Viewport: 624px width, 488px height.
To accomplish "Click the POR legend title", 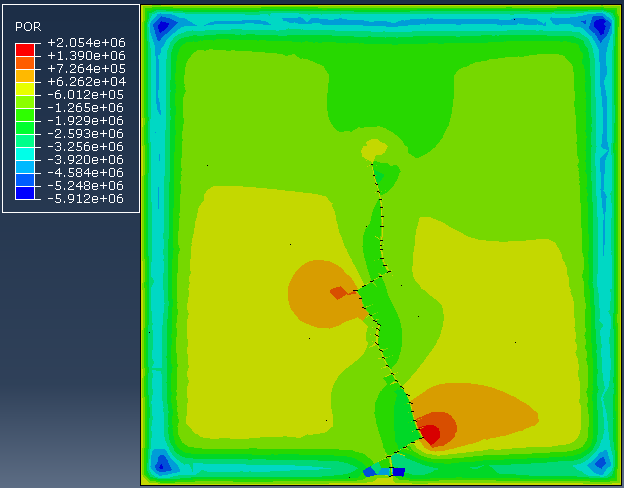I will (28, 27).
